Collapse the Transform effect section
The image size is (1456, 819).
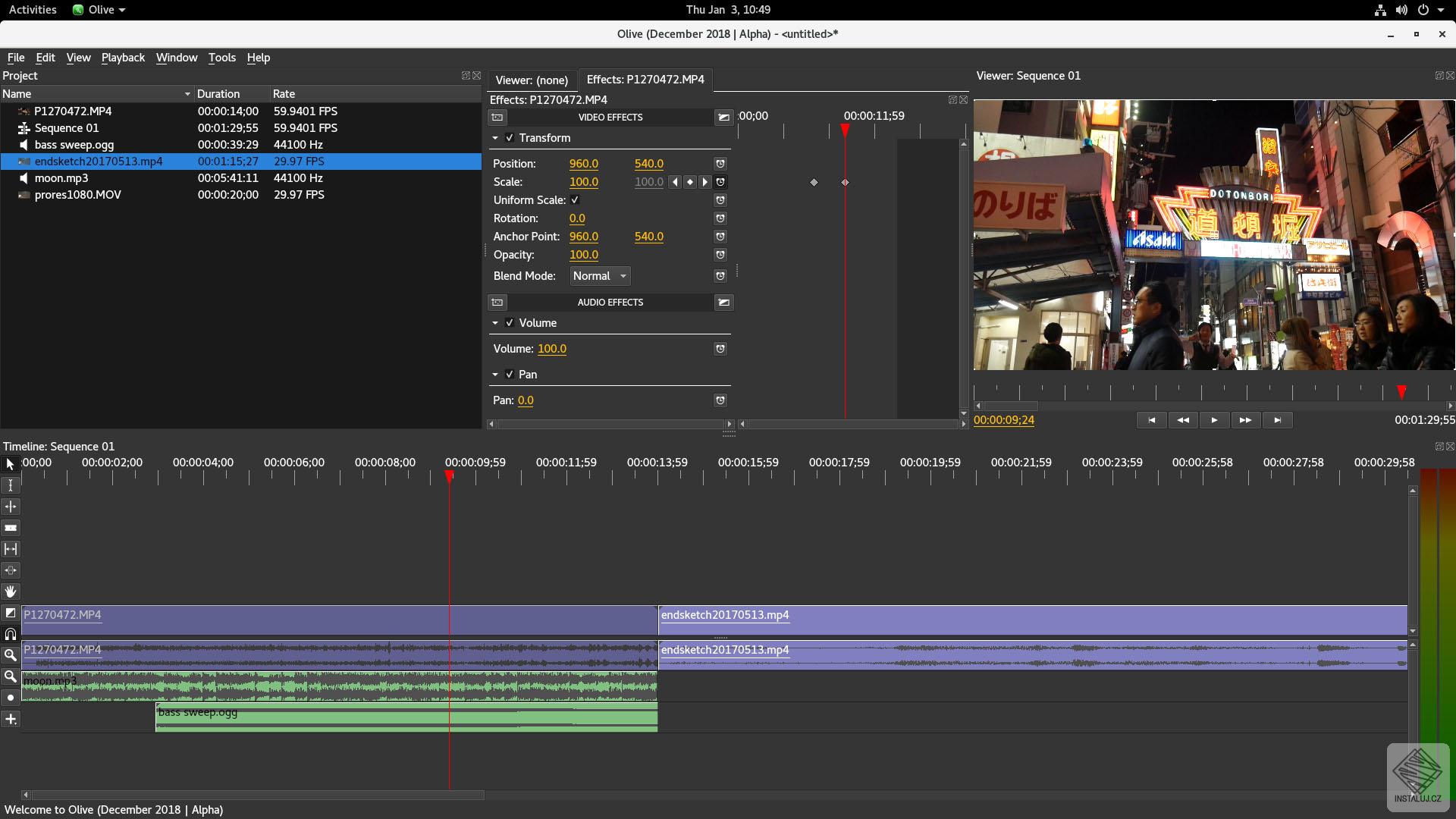496,138
